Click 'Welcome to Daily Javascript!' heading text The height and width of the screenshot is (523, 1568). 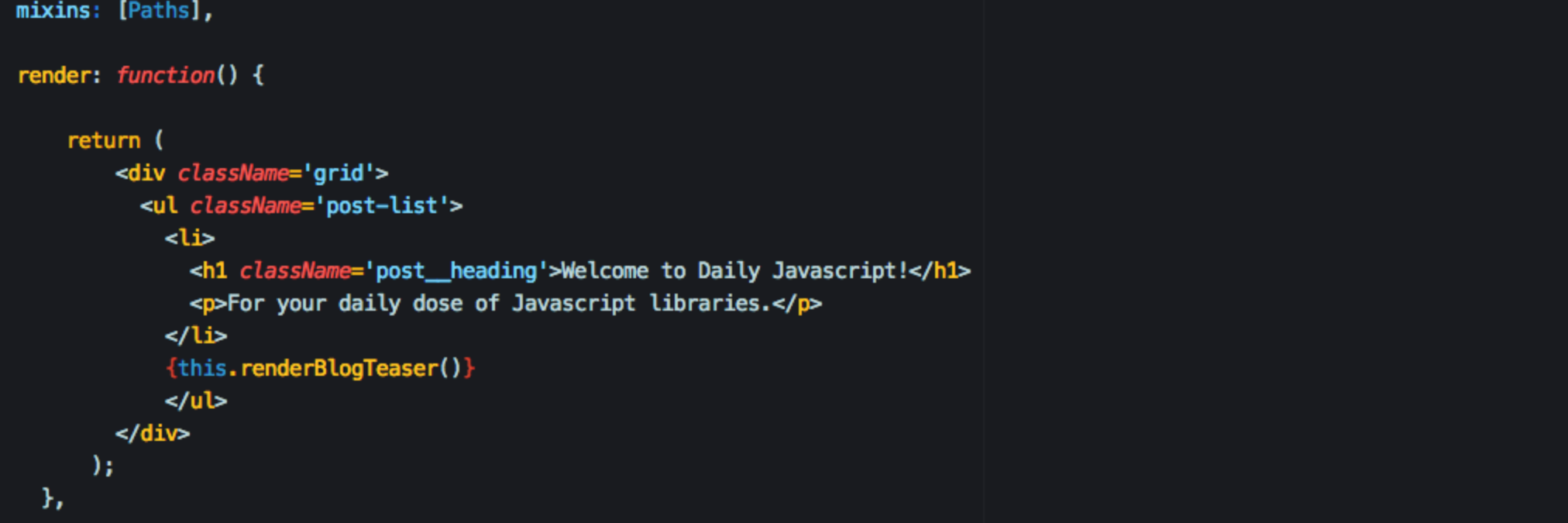(734, 270)
